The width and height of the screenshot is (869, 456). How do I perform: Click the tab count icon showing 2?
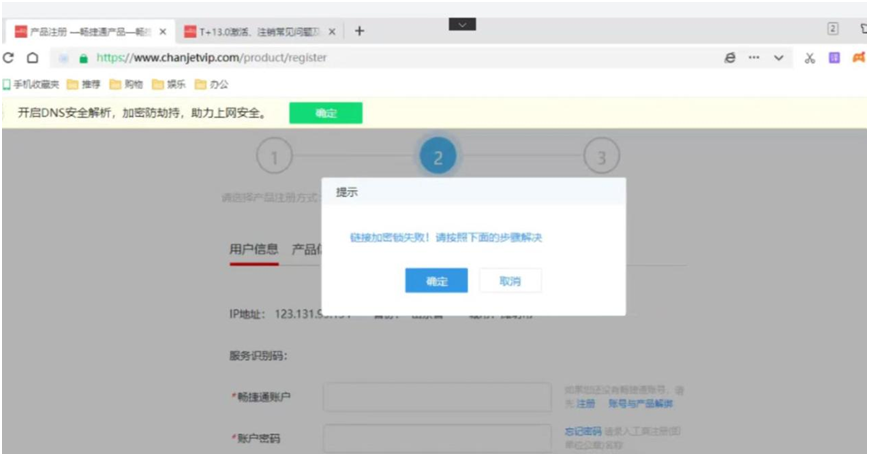(x=832, y=29)
